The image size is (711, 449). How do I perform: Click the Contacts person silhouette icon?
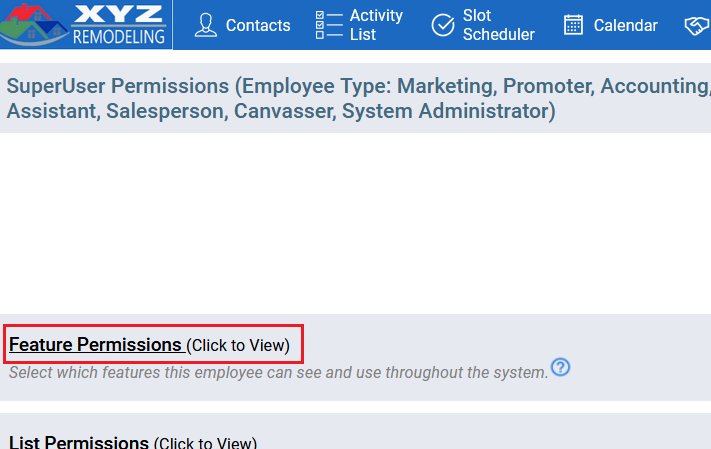[206, 25]
